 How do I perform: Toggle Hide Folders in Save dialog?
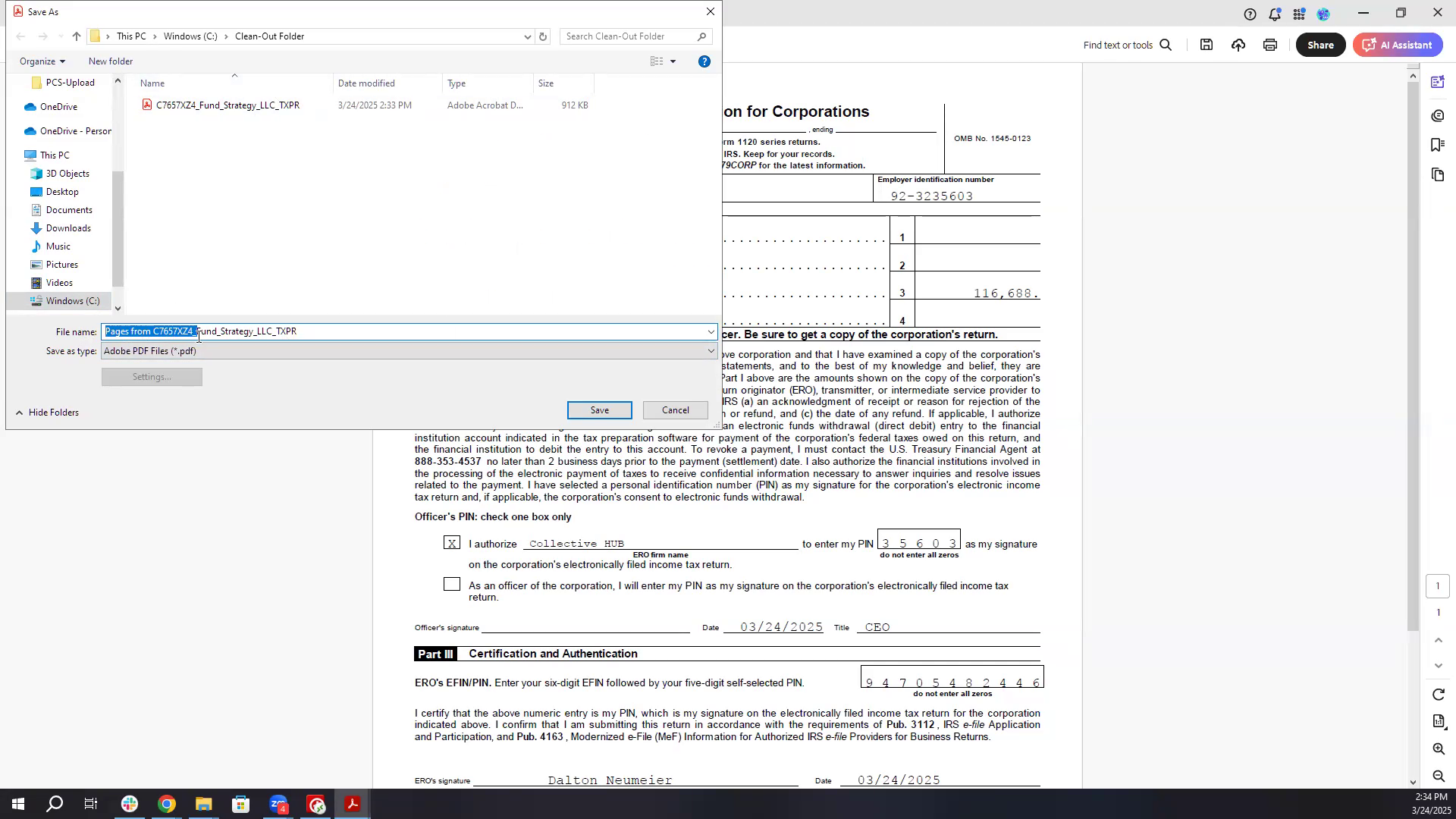(x=48, y=413)
